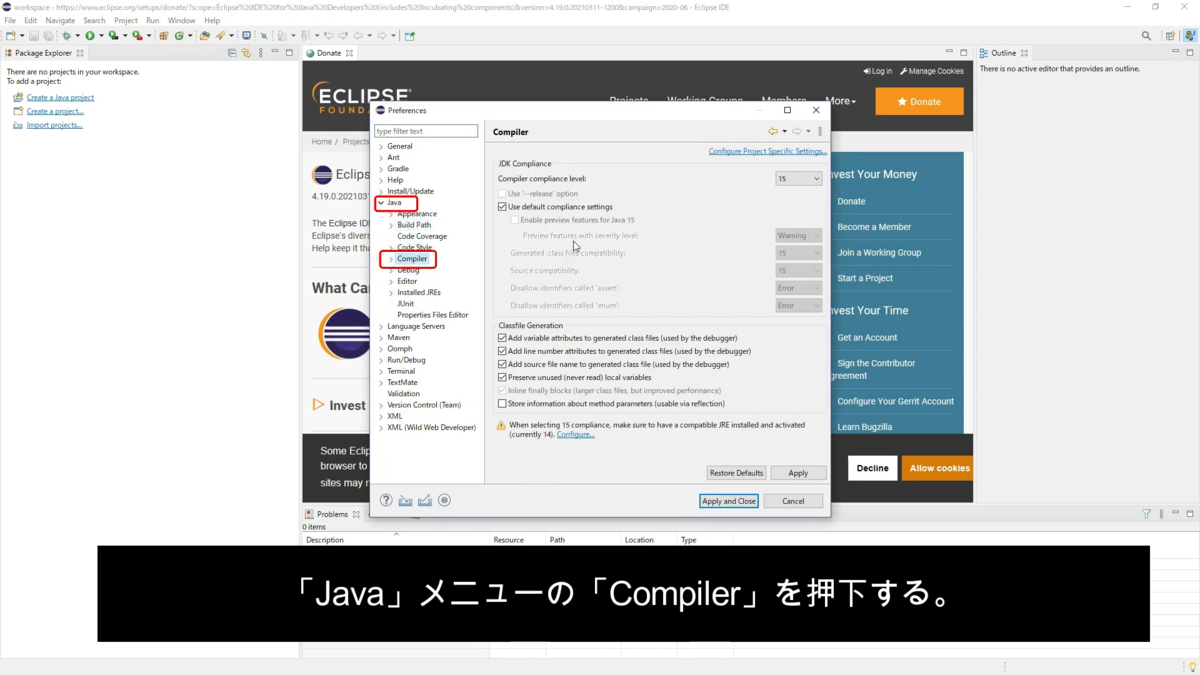Enable Store information about method parameters
Viewport: 1200px width, 675px height.
coord(502,404)
